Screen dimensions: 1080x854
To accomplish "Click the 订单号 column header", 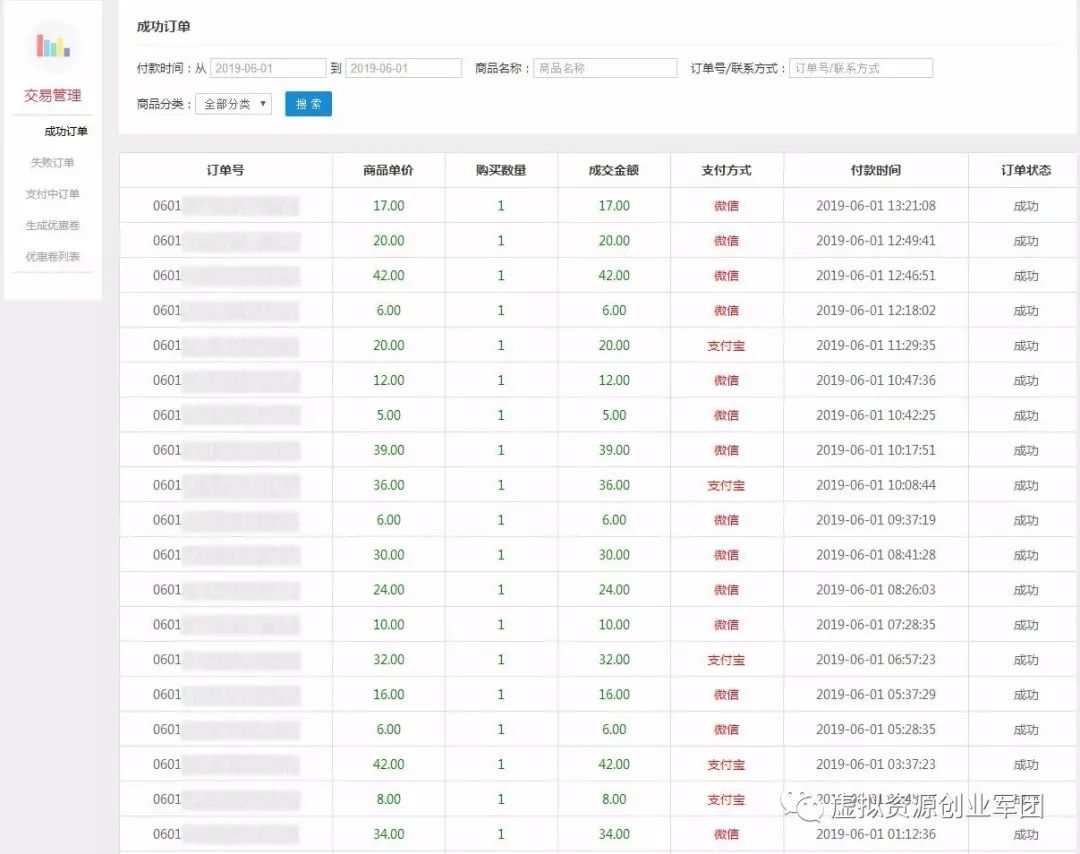I will tap(224, 170).
